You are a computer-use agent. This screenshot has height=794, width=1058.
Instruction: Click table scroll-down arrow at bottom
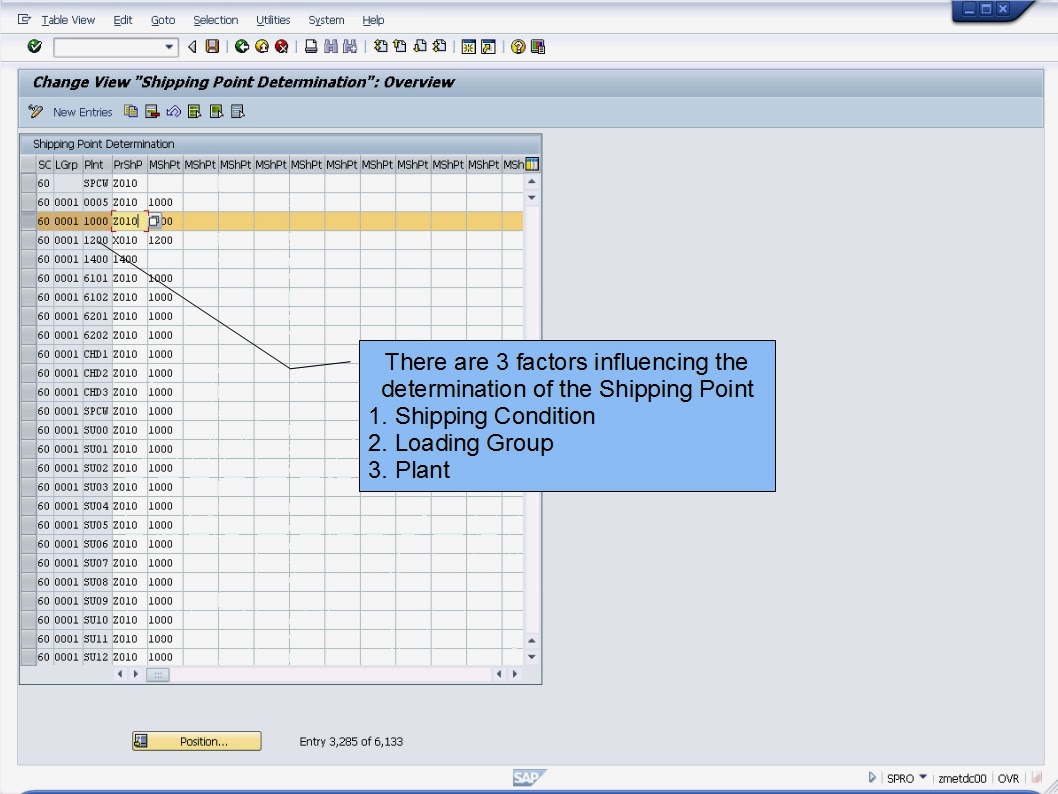coord(532,657)
